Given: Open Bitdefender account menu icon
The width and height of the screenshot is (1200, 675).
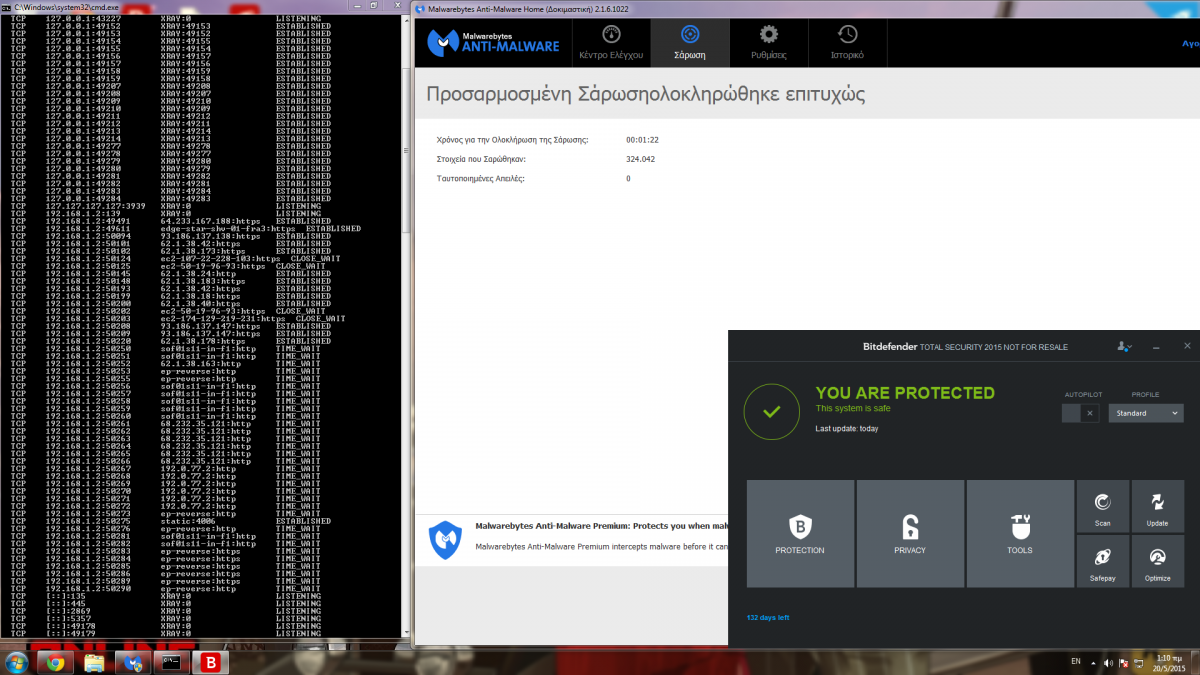Looking at the screenshot, I should coord(1125,346).
